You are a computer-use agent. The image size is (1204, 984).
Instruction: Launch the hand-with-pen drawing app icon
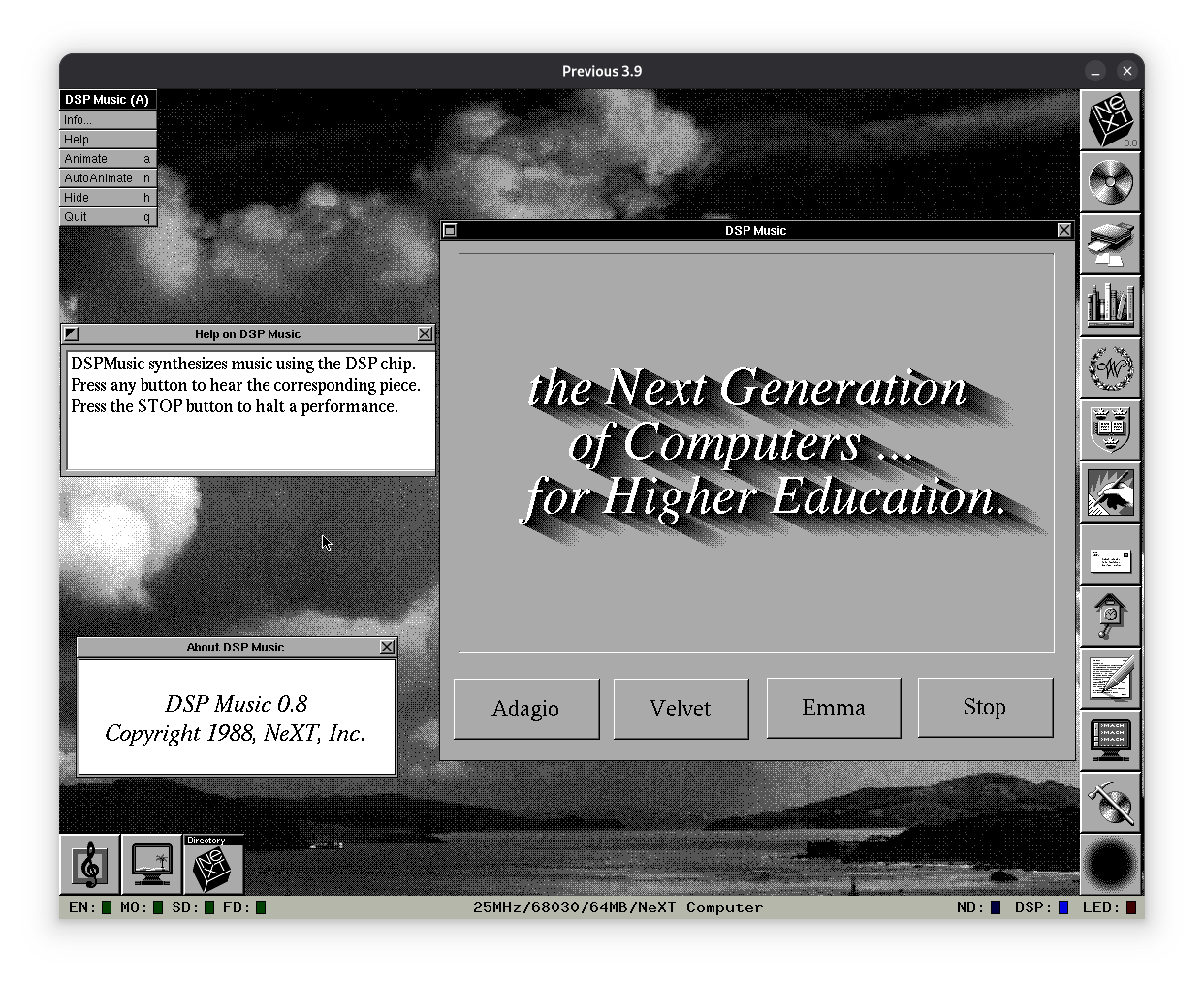click(1111, 492)
